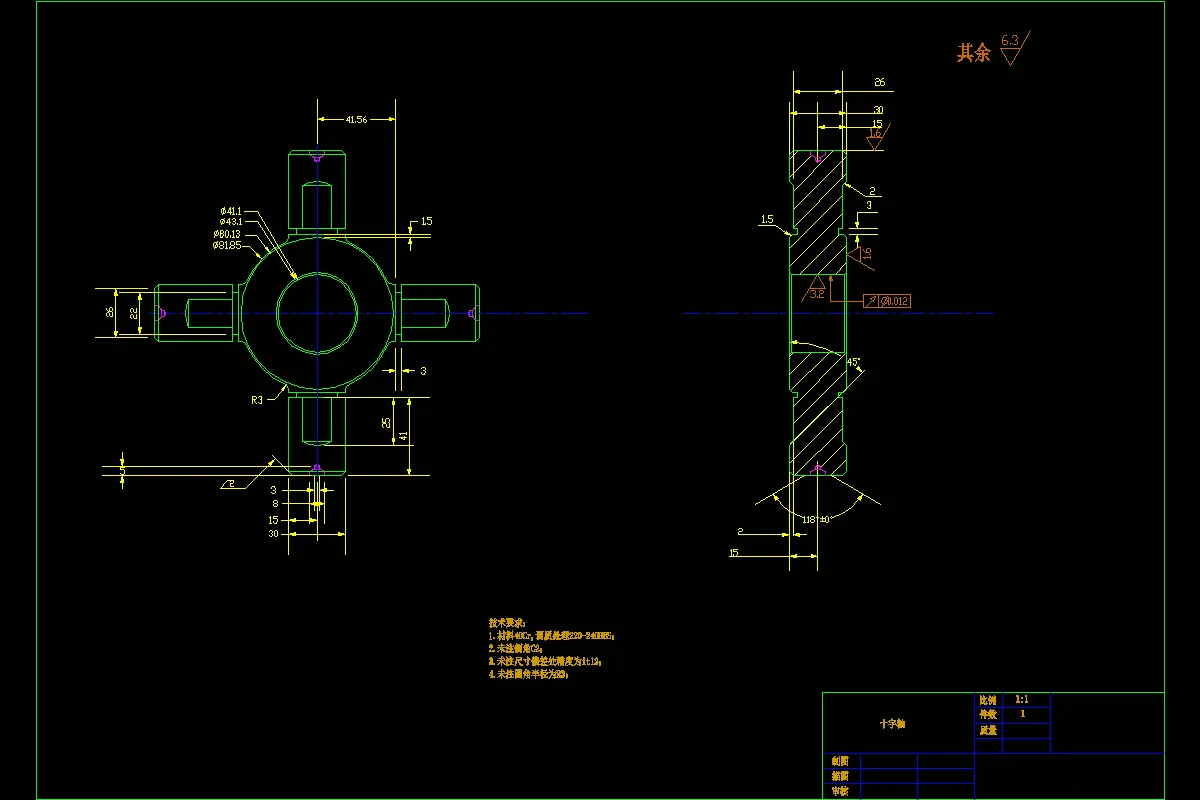Select the 比例 cell in title block
This screenshot has height=800, width=1200.
coord(989,700)
